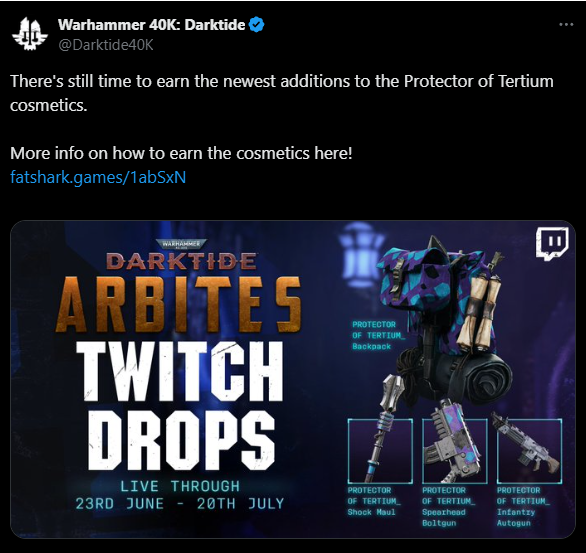Open the fatshark.games/1abSxN link

(x=98, y=177)
